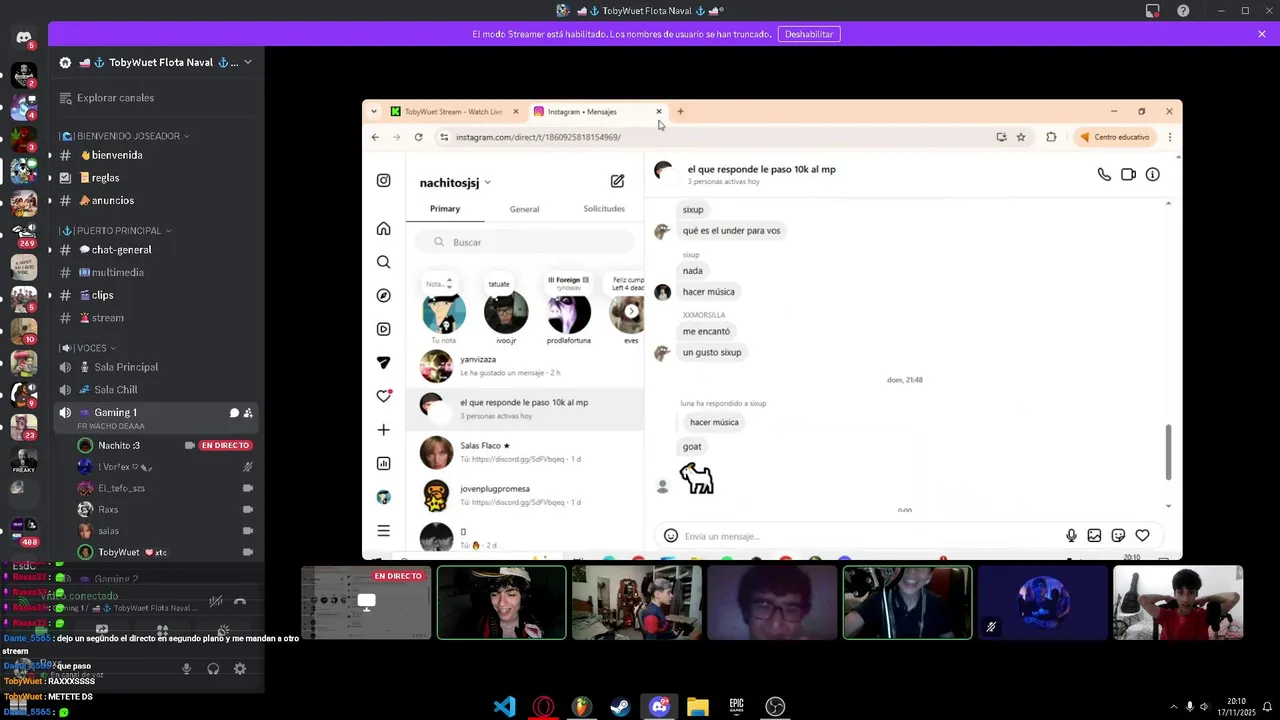Open the EN DIRECTO stream thumbnail
The image size is (1280, 720).
pos(367,602)
